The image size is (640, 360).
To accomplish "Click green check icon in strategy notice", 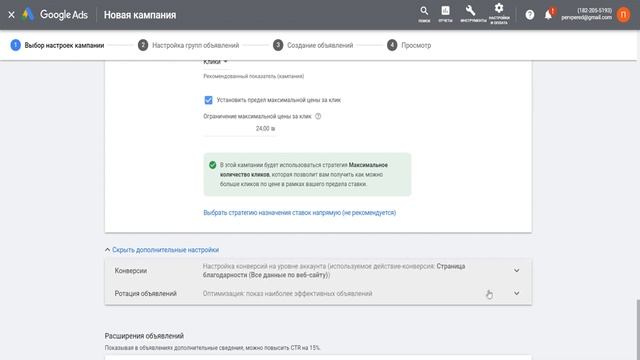I will click(212, 165).
